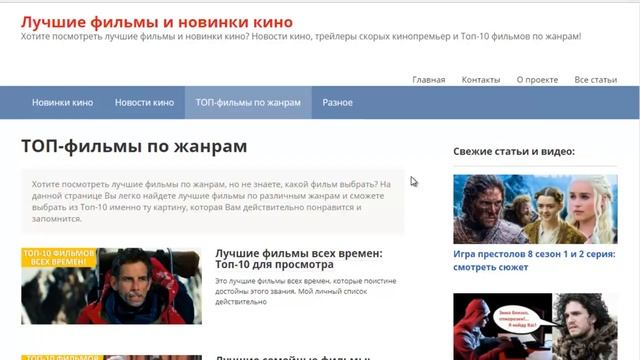Select the 'Новинки кино' menu tab
This screenshot has height=360, width=640.
62,102
